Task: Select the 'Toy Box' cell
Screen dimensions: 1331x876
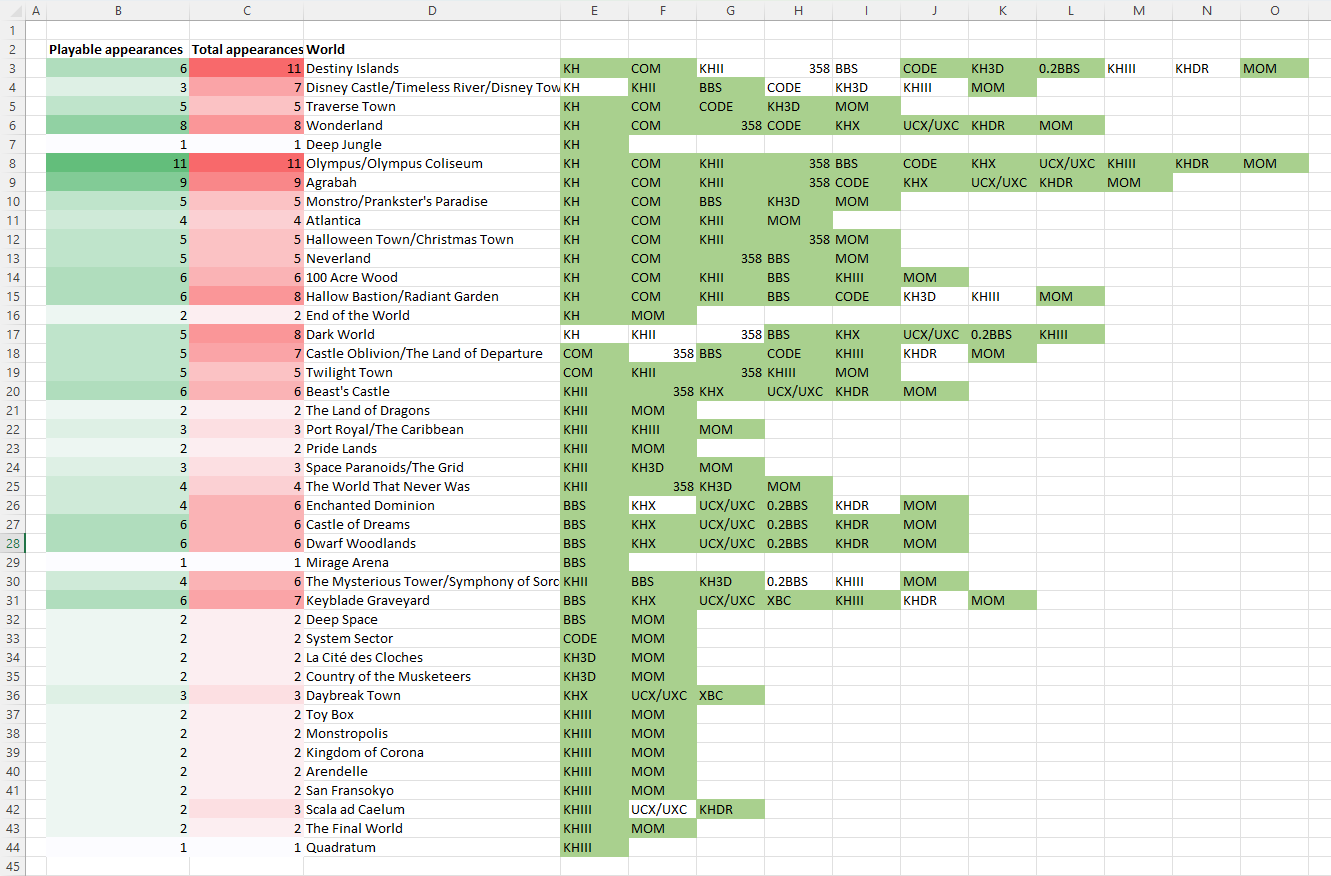Action: (x=432, y=714)
